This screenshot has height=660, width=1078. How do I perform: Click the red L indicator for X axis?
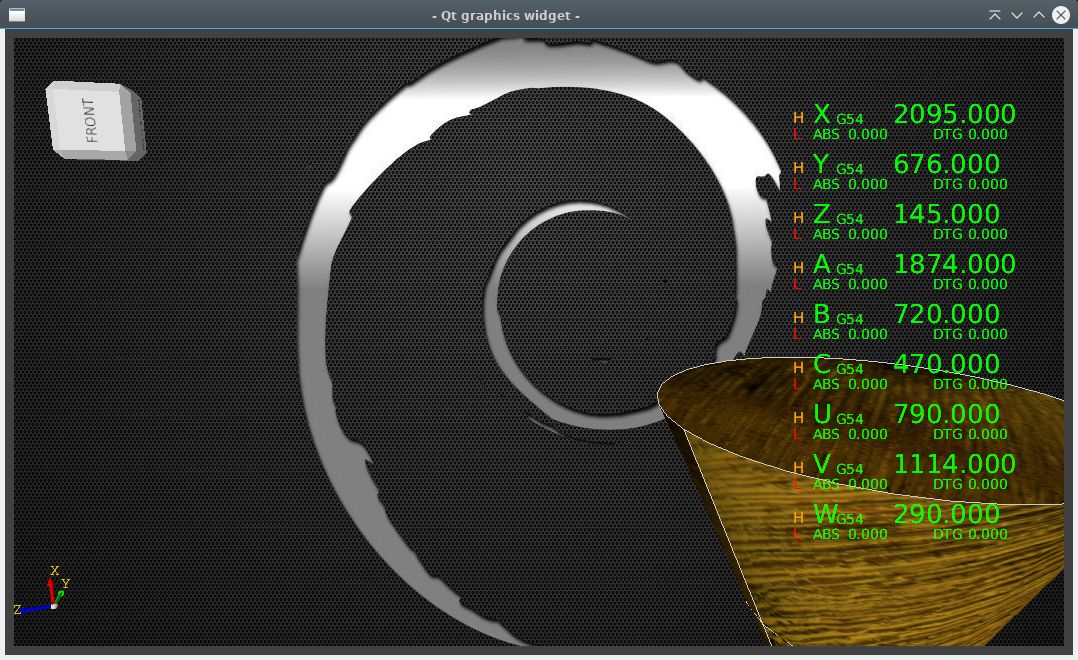click(x=797, y=134)
